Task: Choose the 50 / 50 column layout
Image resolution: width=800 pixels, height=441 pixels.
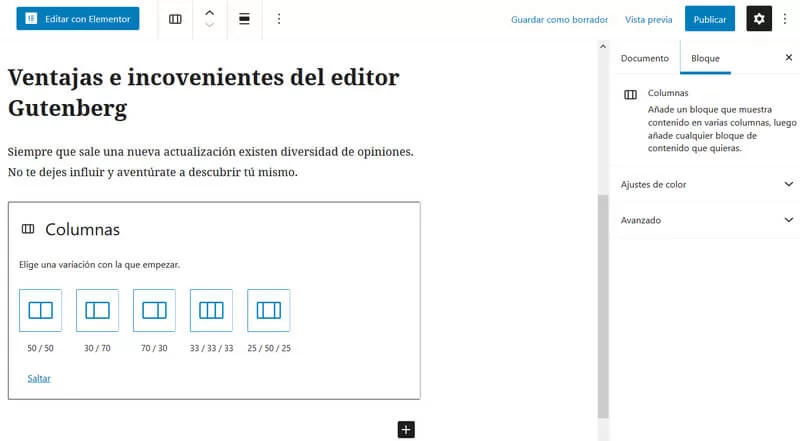Action: click(x=40, y=310)
